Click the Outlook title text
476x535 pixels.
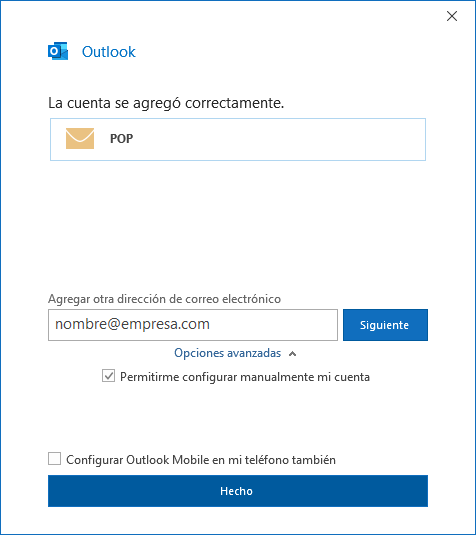tap(109, 52)
